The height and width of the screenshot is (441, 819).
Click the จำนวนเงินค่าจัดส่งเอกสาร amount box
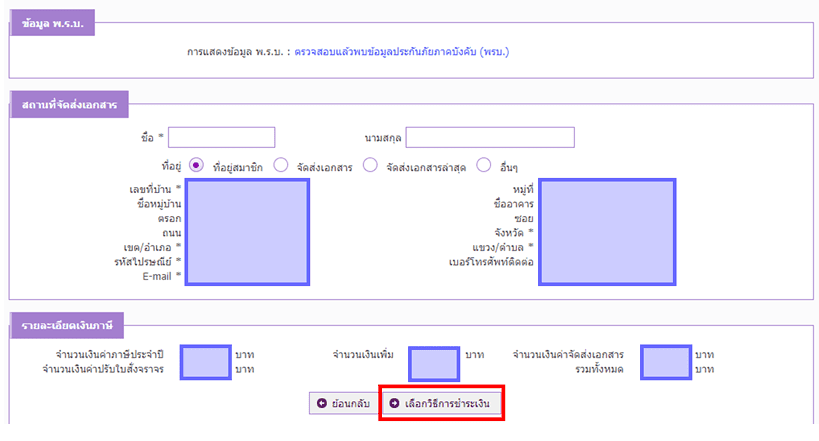(x=665, y=362)
